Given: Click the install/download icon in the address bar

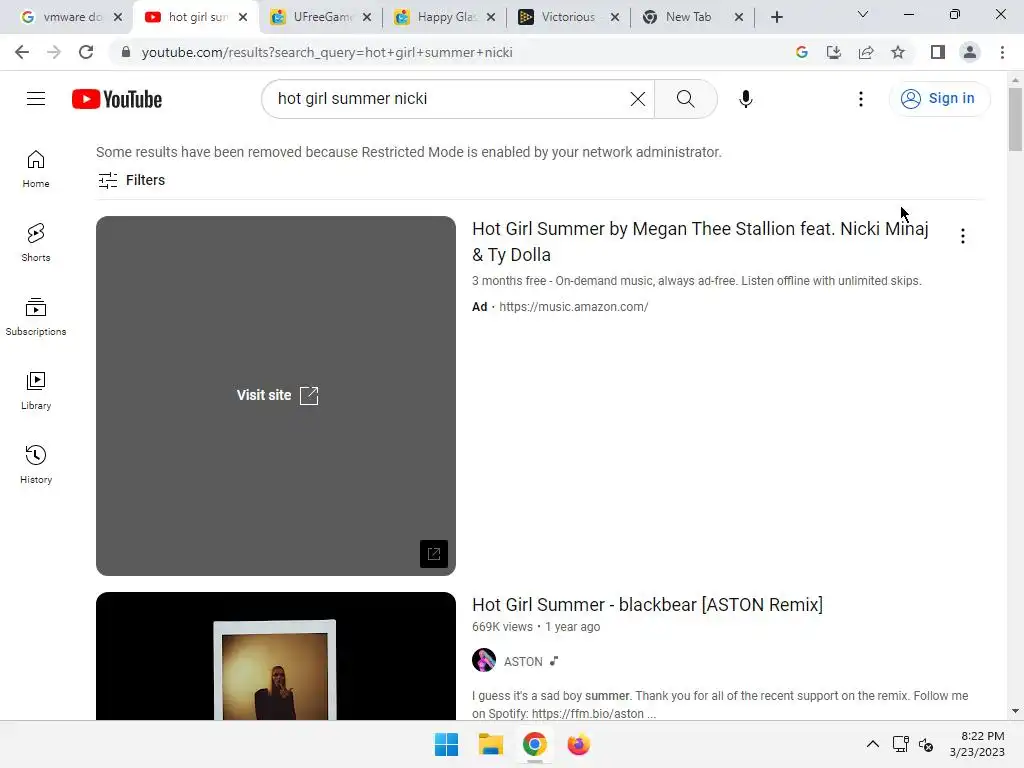Looking at the screenshot, I should click(834, 52).
